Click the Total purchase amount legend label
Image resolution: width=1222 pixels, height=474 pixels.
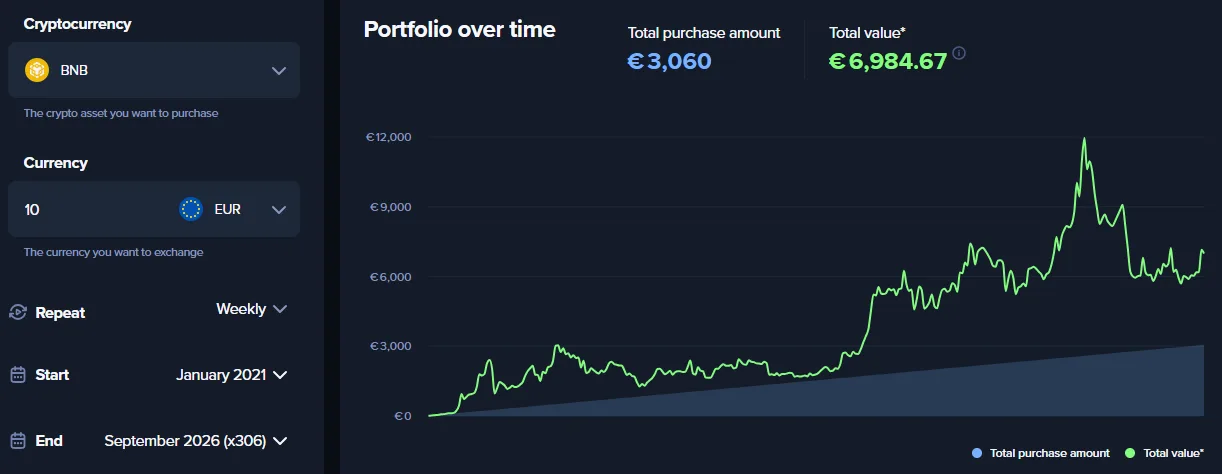coord(1049,453)
